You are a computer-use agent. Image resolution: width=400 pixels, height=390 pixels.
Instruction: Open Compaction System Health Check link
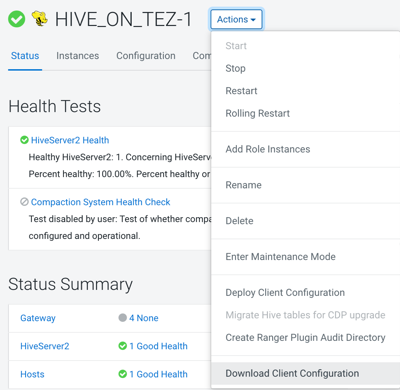point(100,202)
